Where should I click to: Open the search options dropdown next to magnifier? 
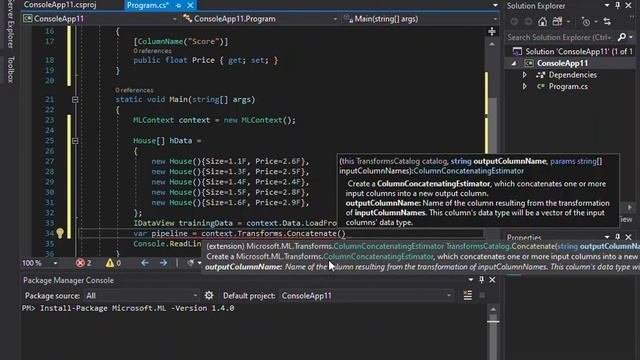coord(631,38)
